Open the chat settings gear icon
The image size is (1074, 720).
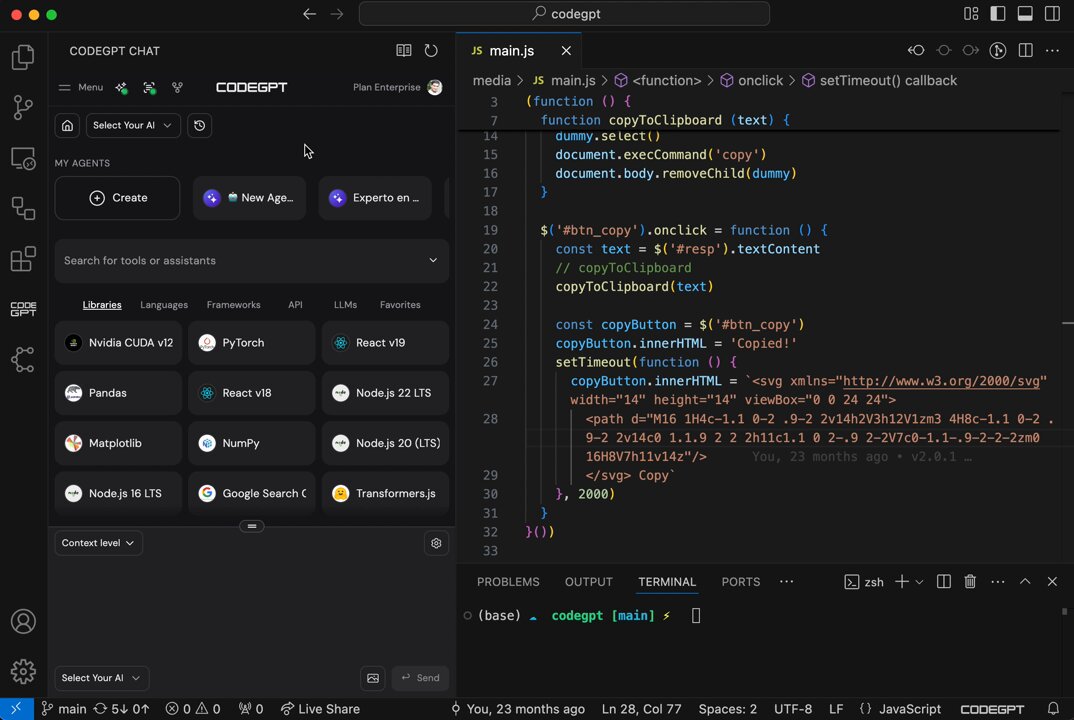tap(436, 543)
